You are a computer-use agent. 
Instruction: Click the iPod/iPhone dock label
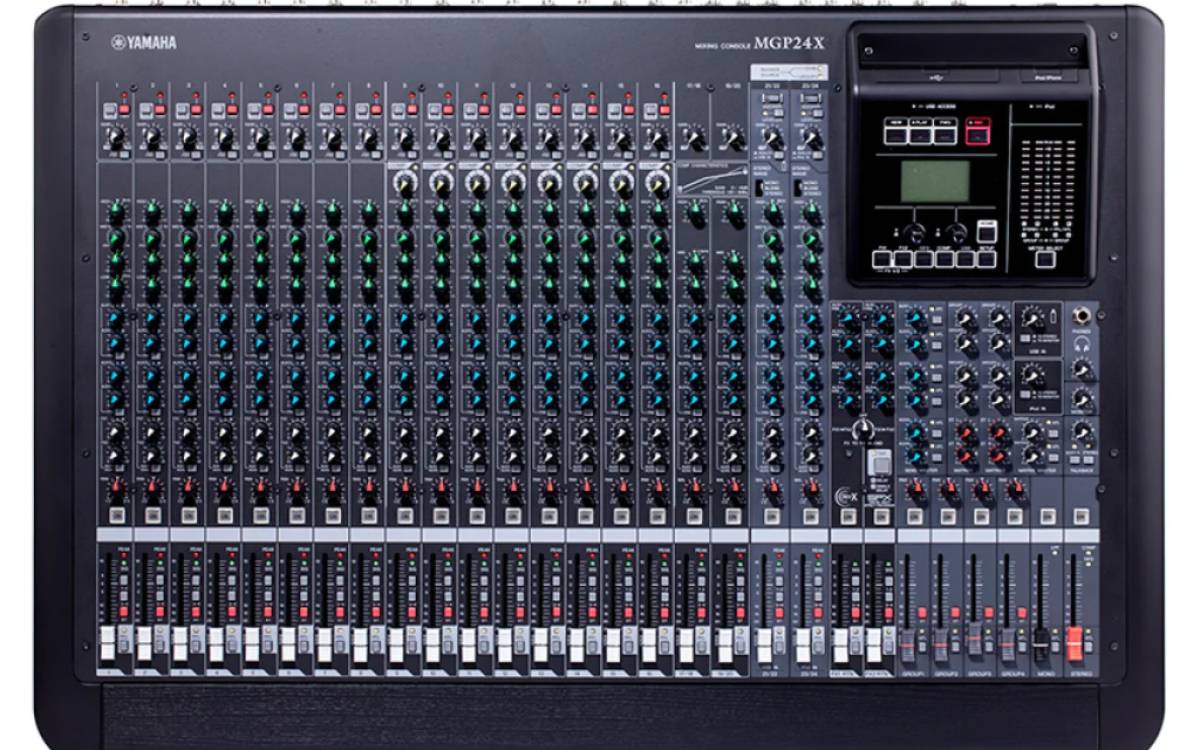pyautogui.click(x=1048, y=75)
